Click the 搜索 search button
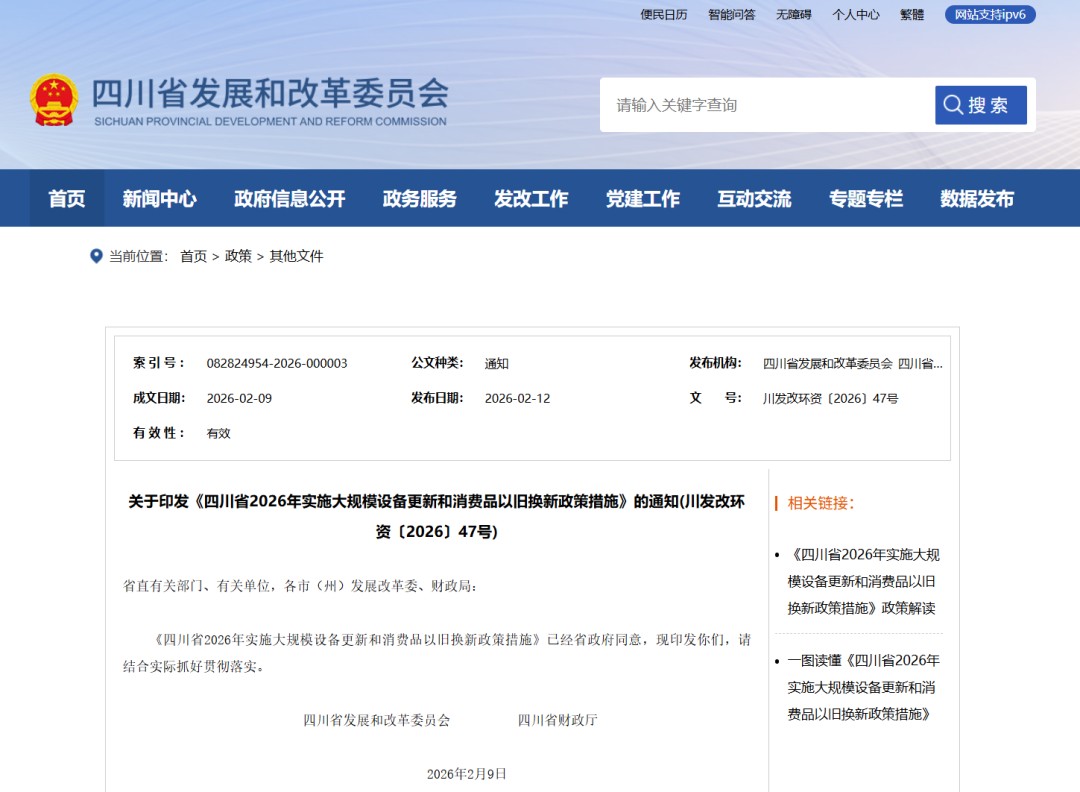Screen dimensions: 1080x792 981,105
